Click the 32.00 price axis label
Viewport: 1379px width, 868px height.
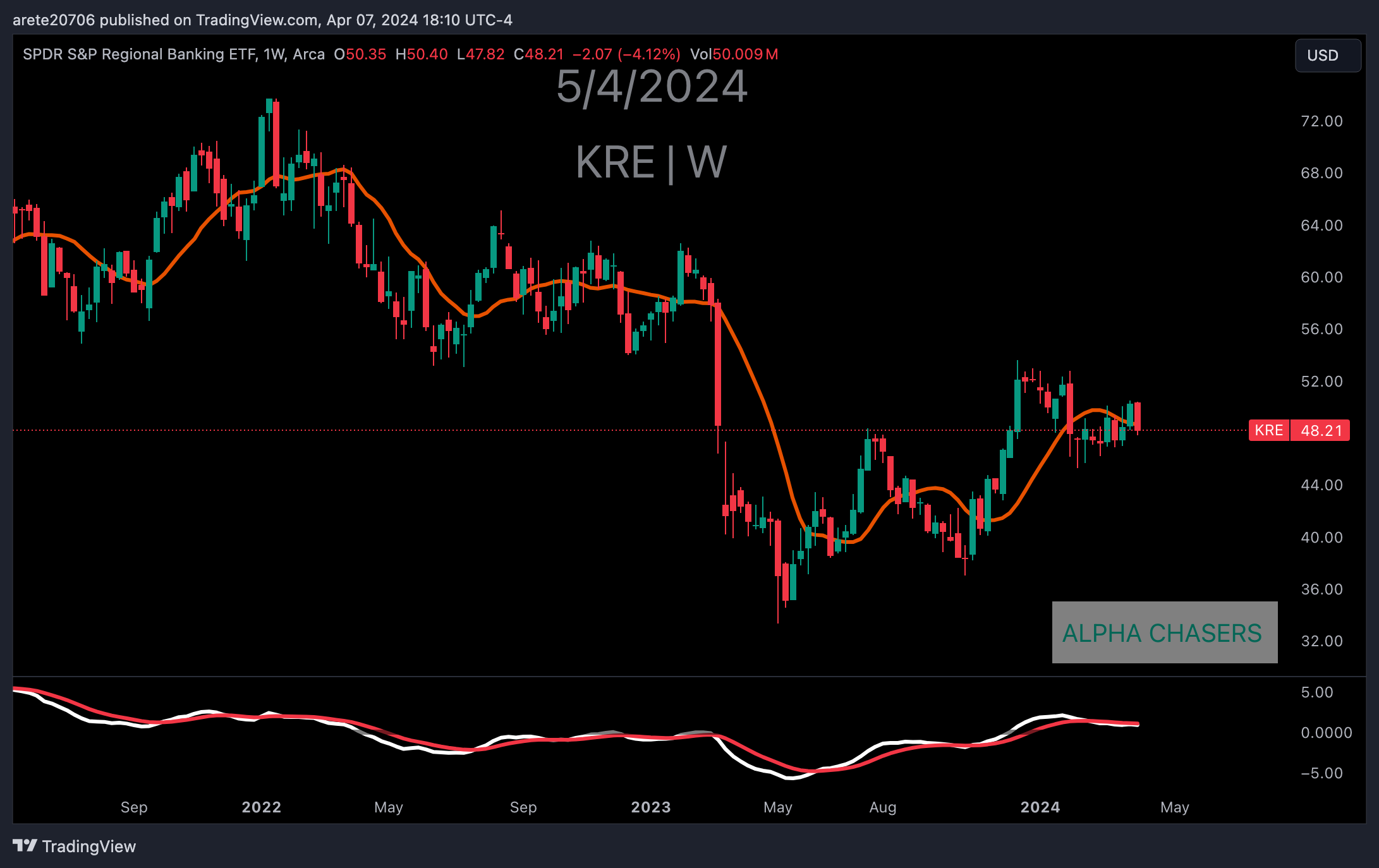click(1321, 641)
